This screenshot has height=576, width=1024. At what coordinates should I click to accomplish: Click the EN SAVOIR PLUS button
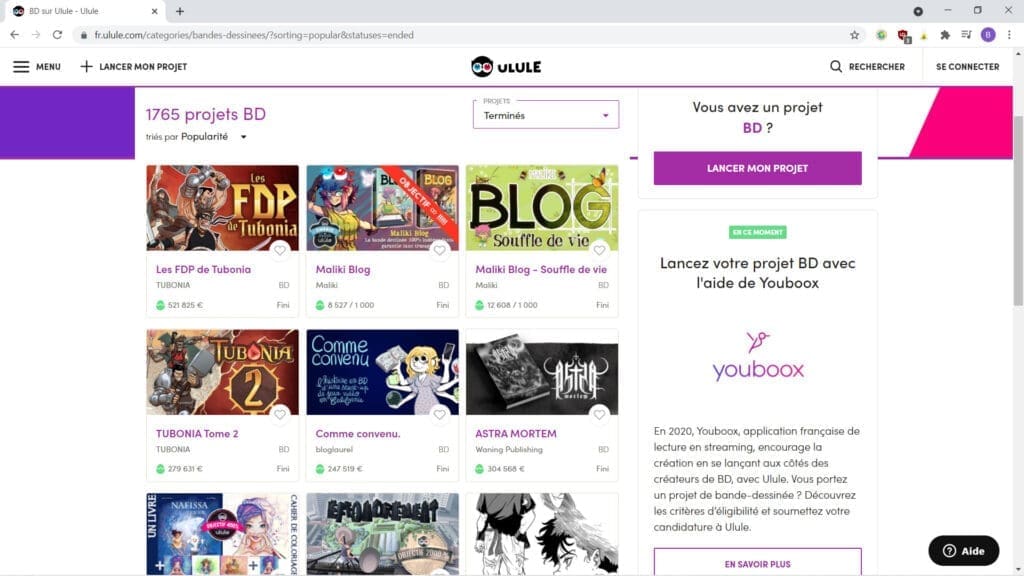(757, 563)
